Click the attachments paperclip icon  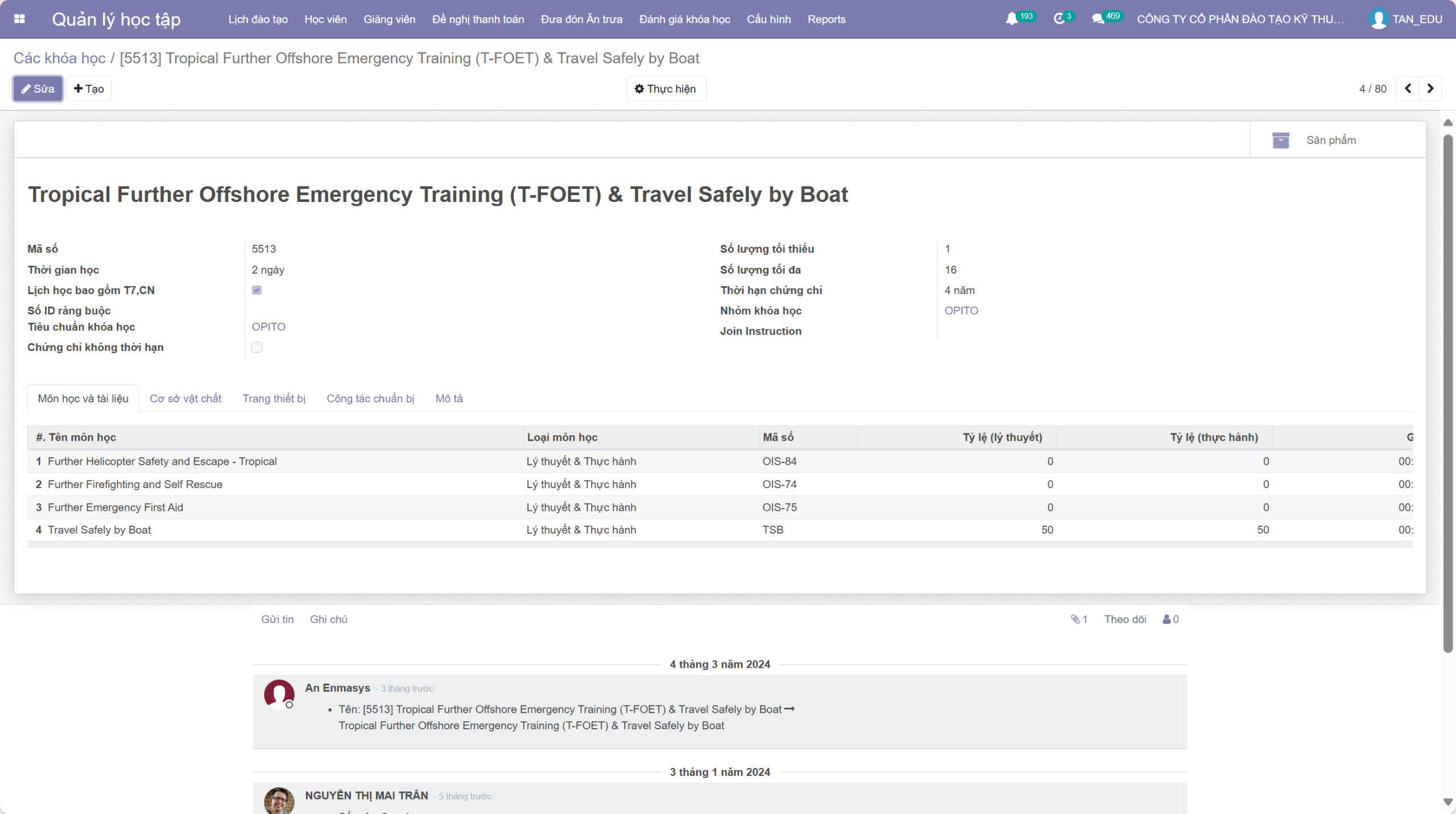point(1075,619)
